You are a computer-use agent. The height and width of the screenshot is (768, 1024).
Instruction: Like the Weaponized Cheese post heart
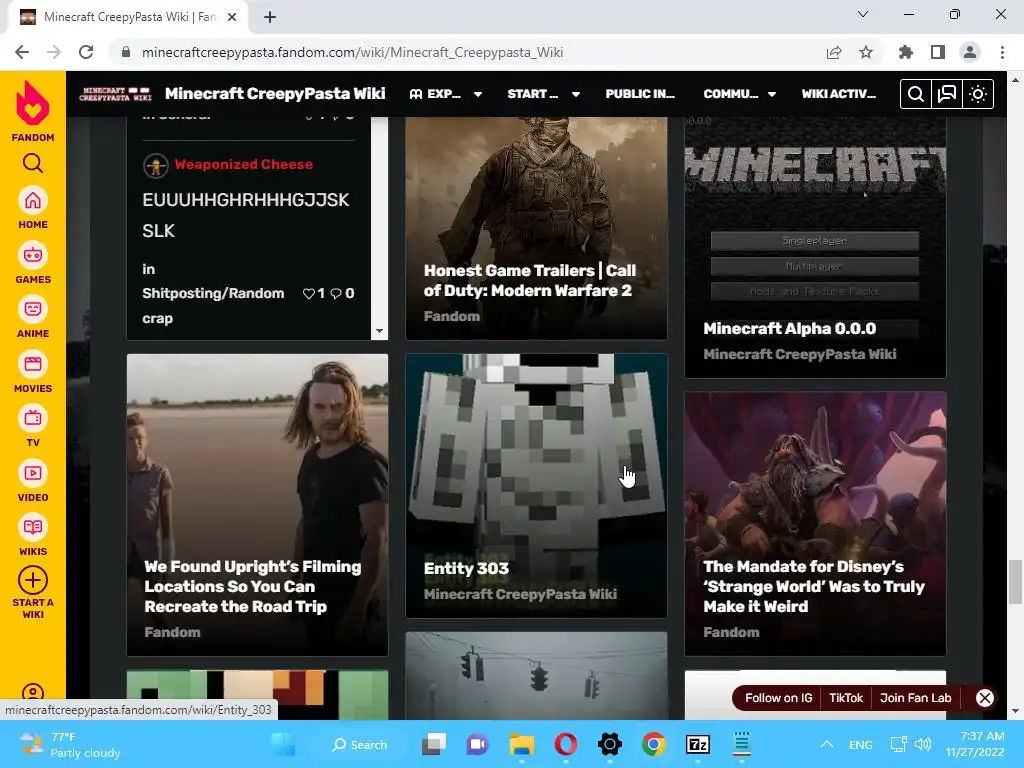(309, 294)
